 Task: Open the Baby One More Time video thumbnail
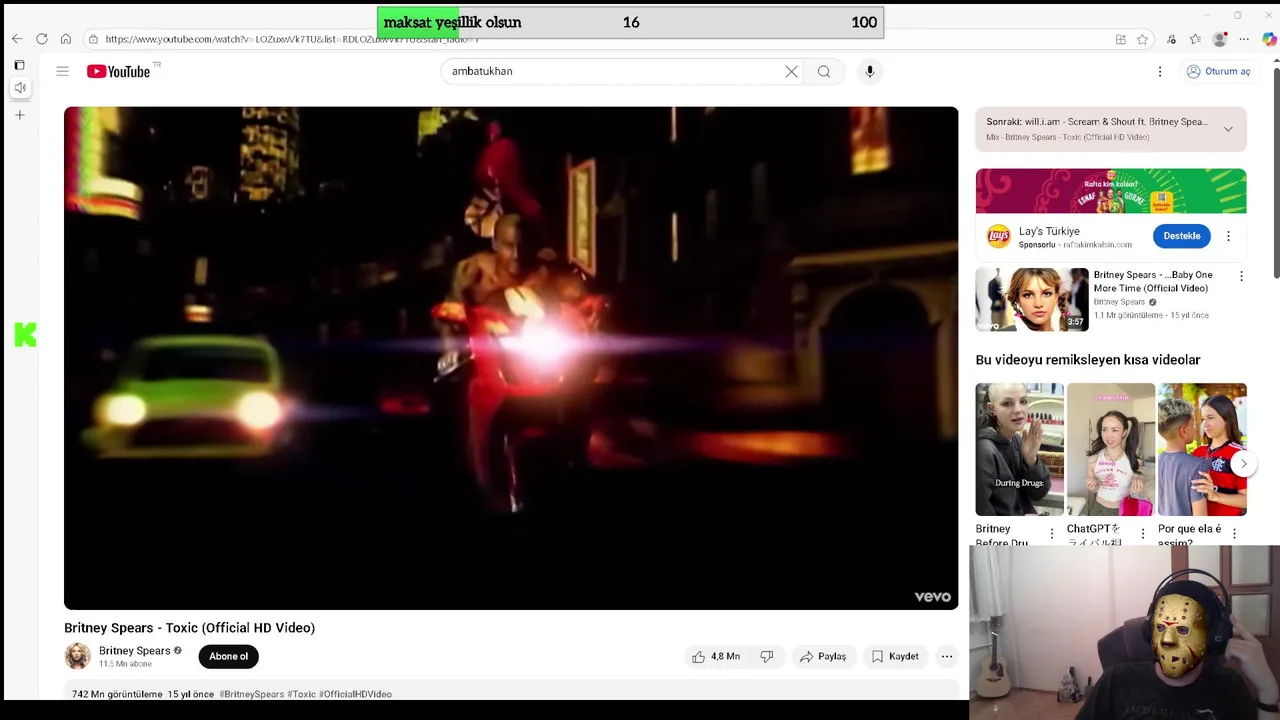(1032, 299)
